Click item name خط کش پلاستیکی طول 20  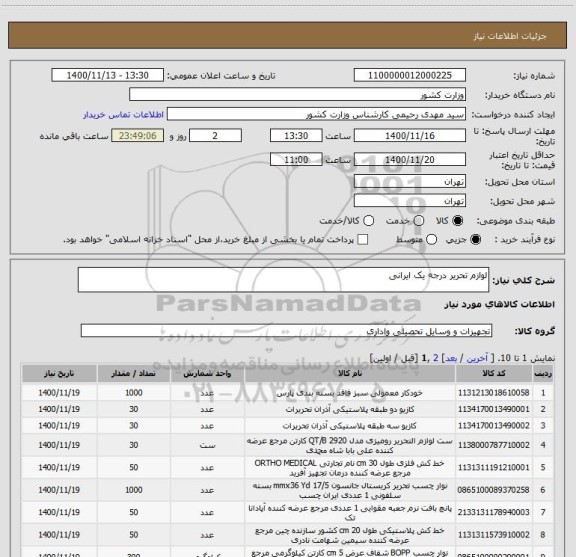click(350, 535)
